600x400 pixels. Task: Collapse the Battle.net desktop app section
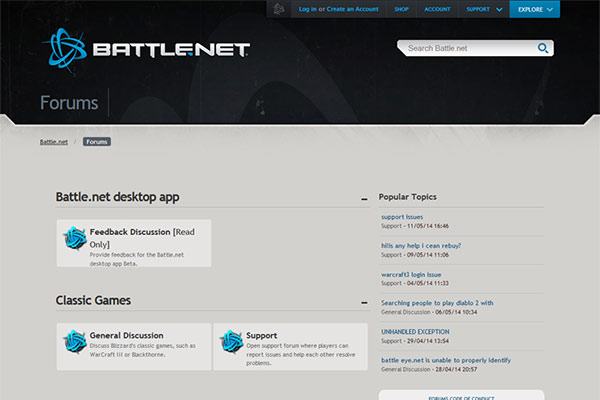(x=365, y=199)
